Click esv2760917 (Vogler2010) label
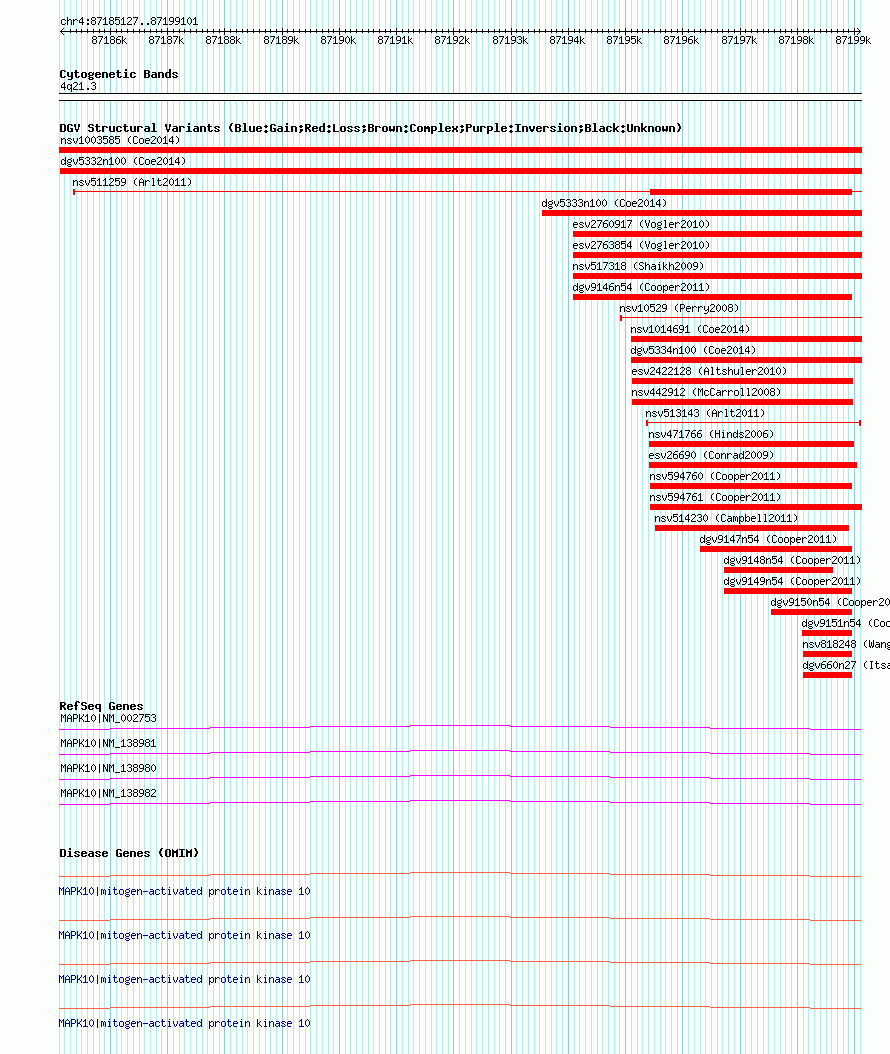 641,224
